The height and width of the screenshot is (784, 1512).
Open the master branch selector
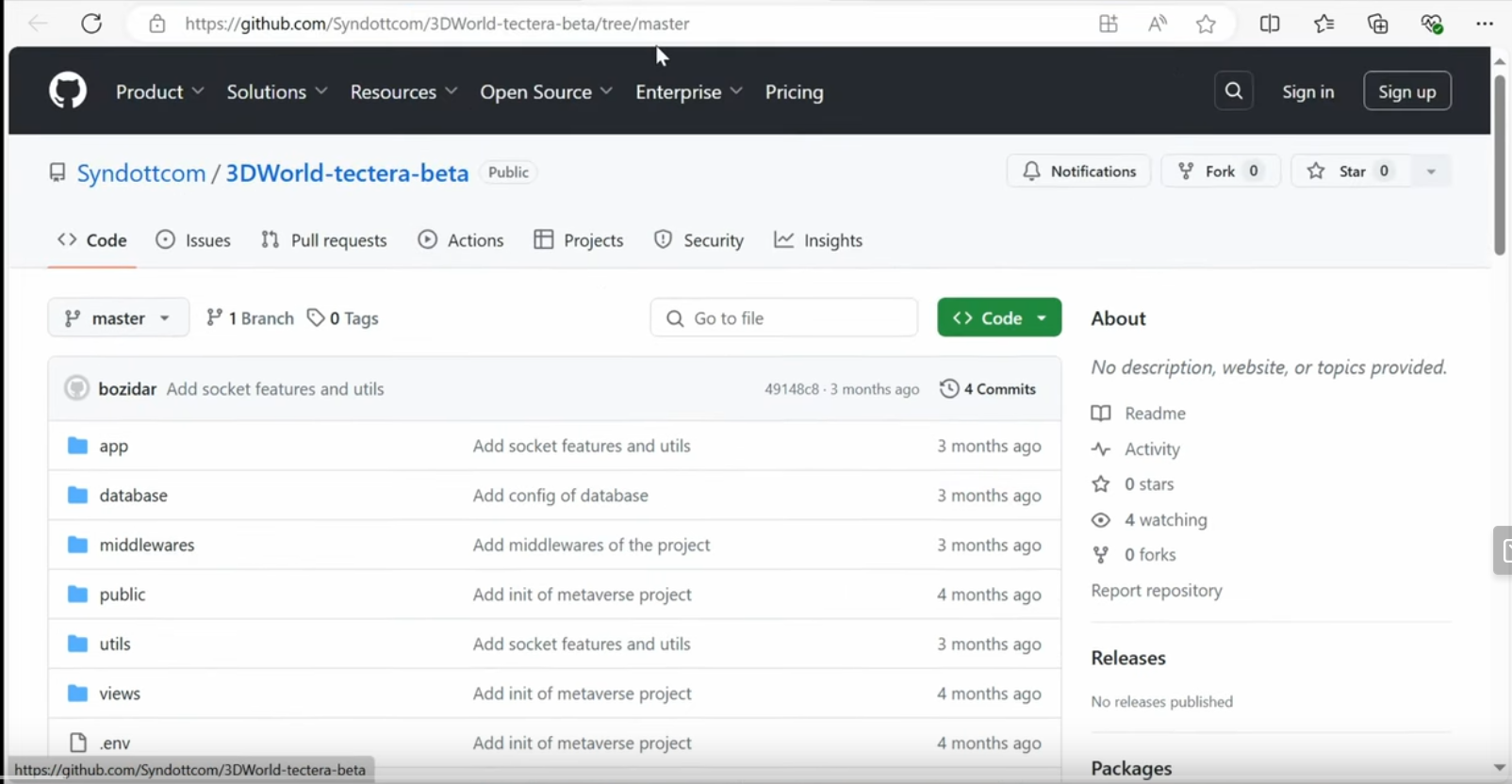click(118, 318)
